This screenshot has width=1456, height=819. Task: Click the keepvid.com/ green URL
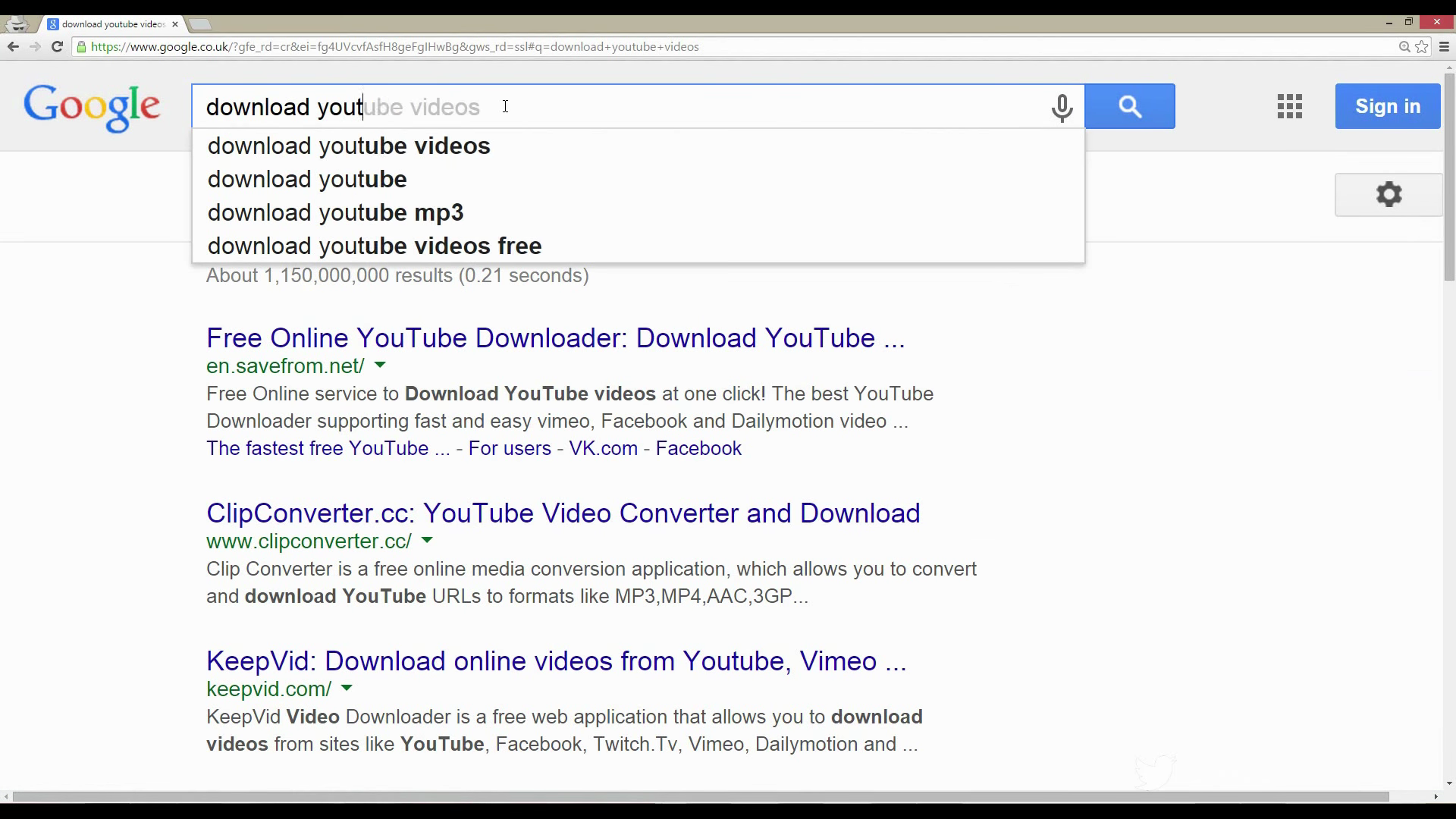[x=269, y=689]
